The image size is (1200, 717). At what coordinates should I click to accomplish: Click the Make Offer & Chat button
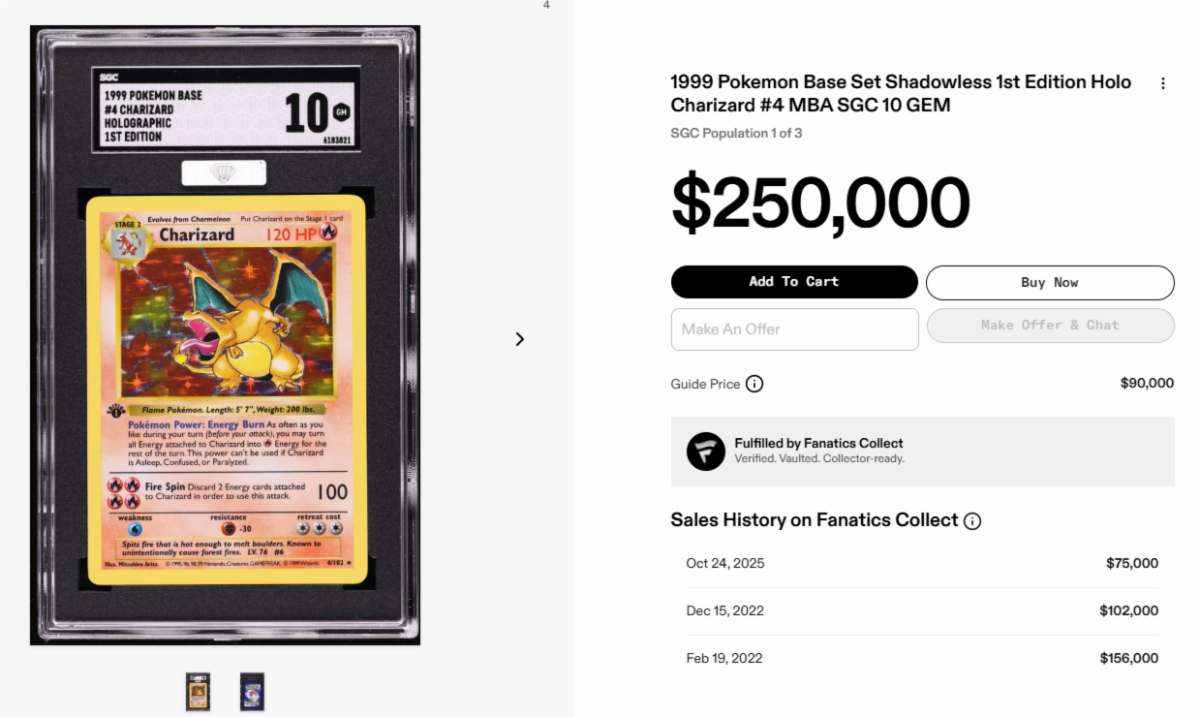(1050, 325)
